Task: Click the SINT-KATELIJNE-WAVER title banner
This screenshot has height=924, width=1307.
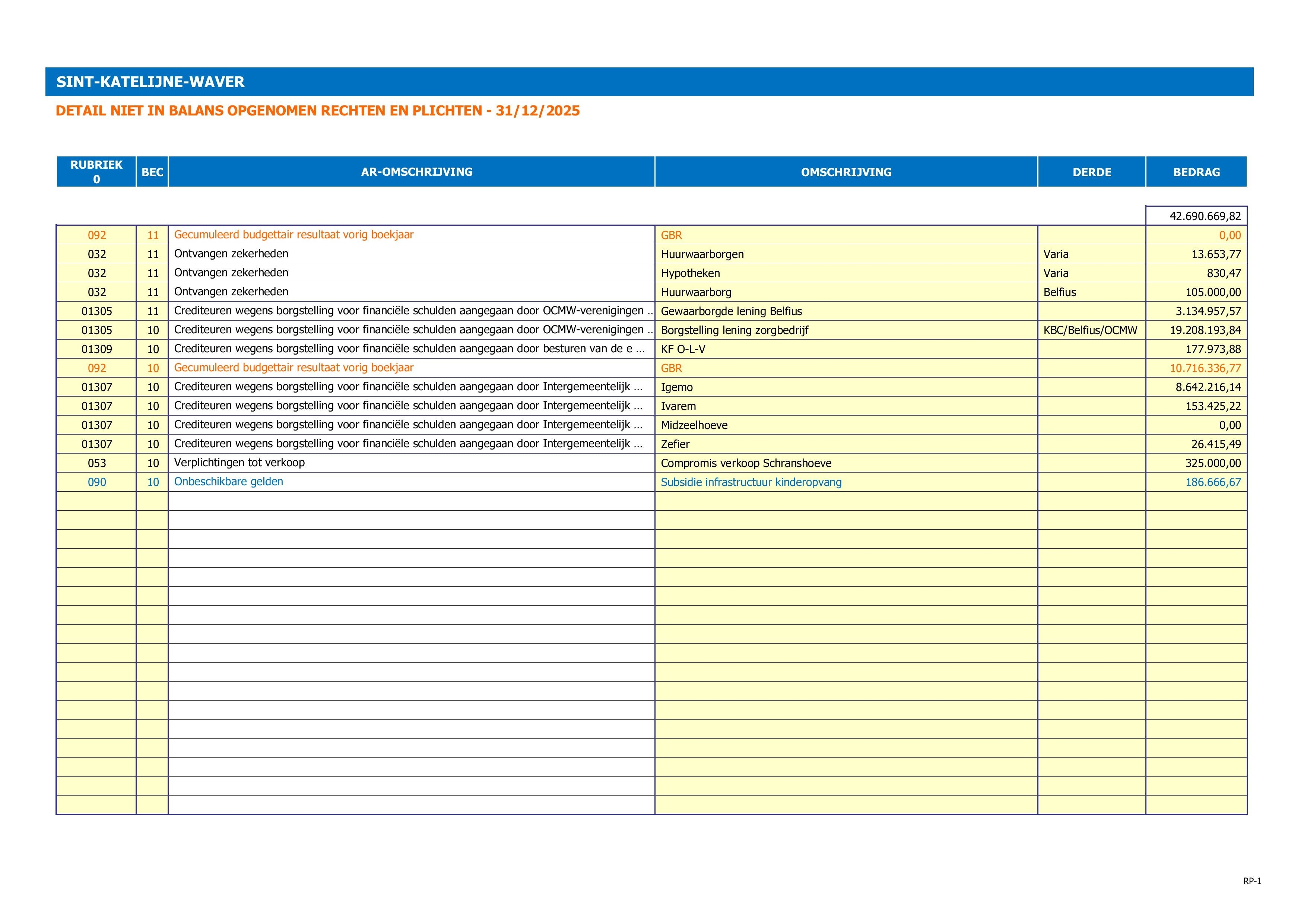Action: 649,82
